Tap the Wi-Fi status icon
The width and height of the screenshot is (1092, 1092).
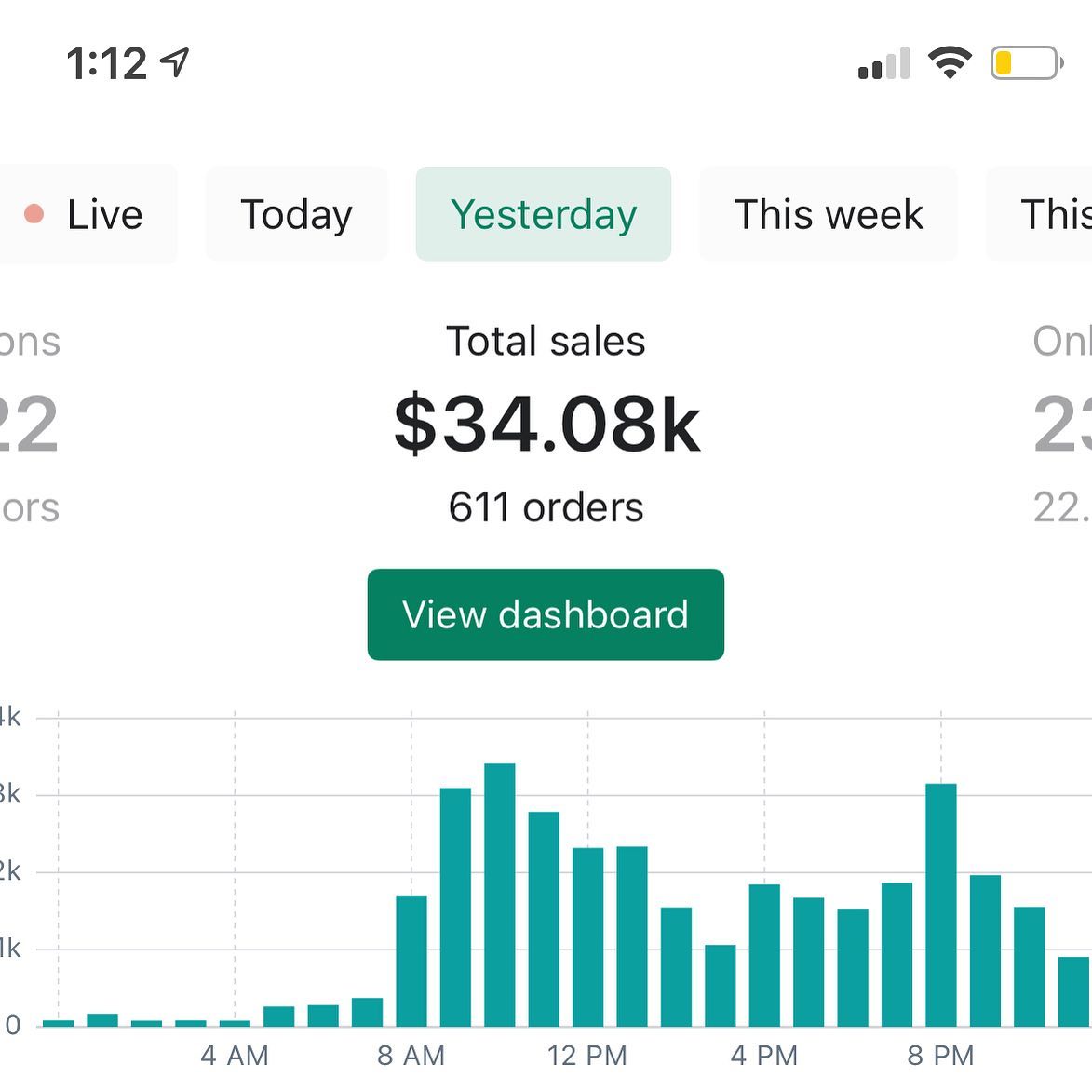pyautogui.click(x=949, y=63)
